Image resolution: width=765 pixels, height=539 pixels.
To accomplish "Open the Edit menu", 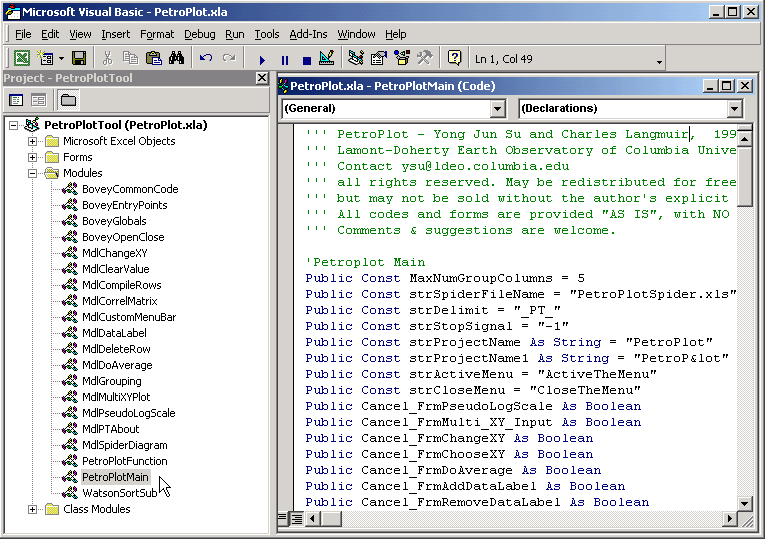I will (50, 34).
